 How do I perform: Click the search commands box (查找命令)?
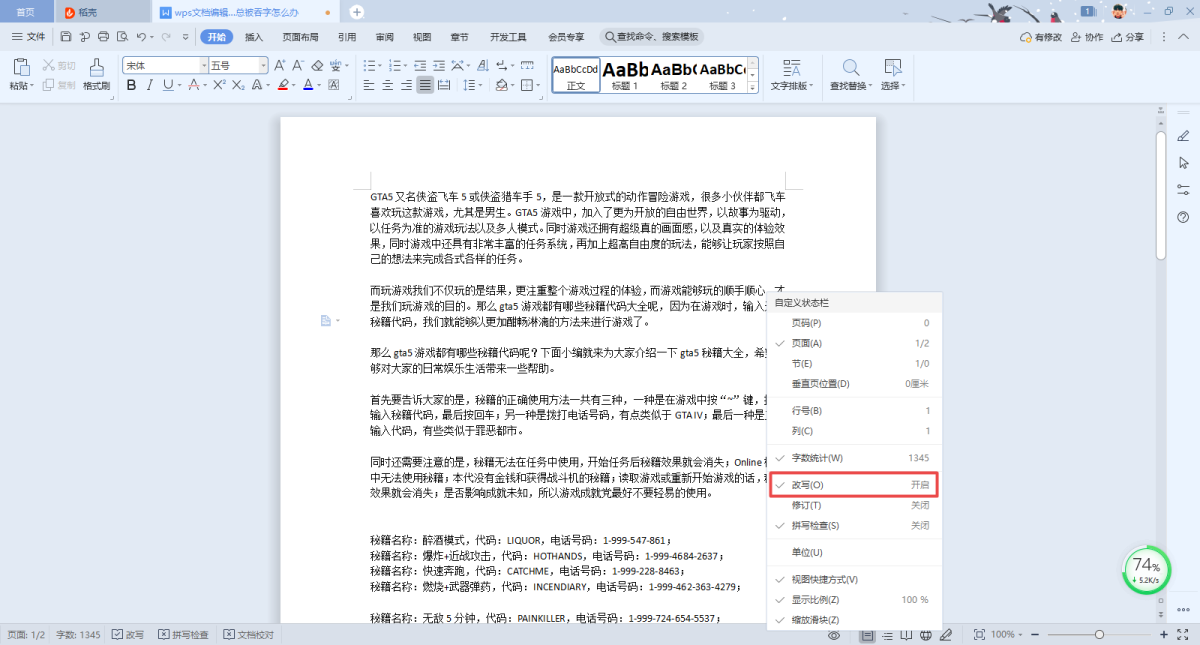(x=652, y=37)
